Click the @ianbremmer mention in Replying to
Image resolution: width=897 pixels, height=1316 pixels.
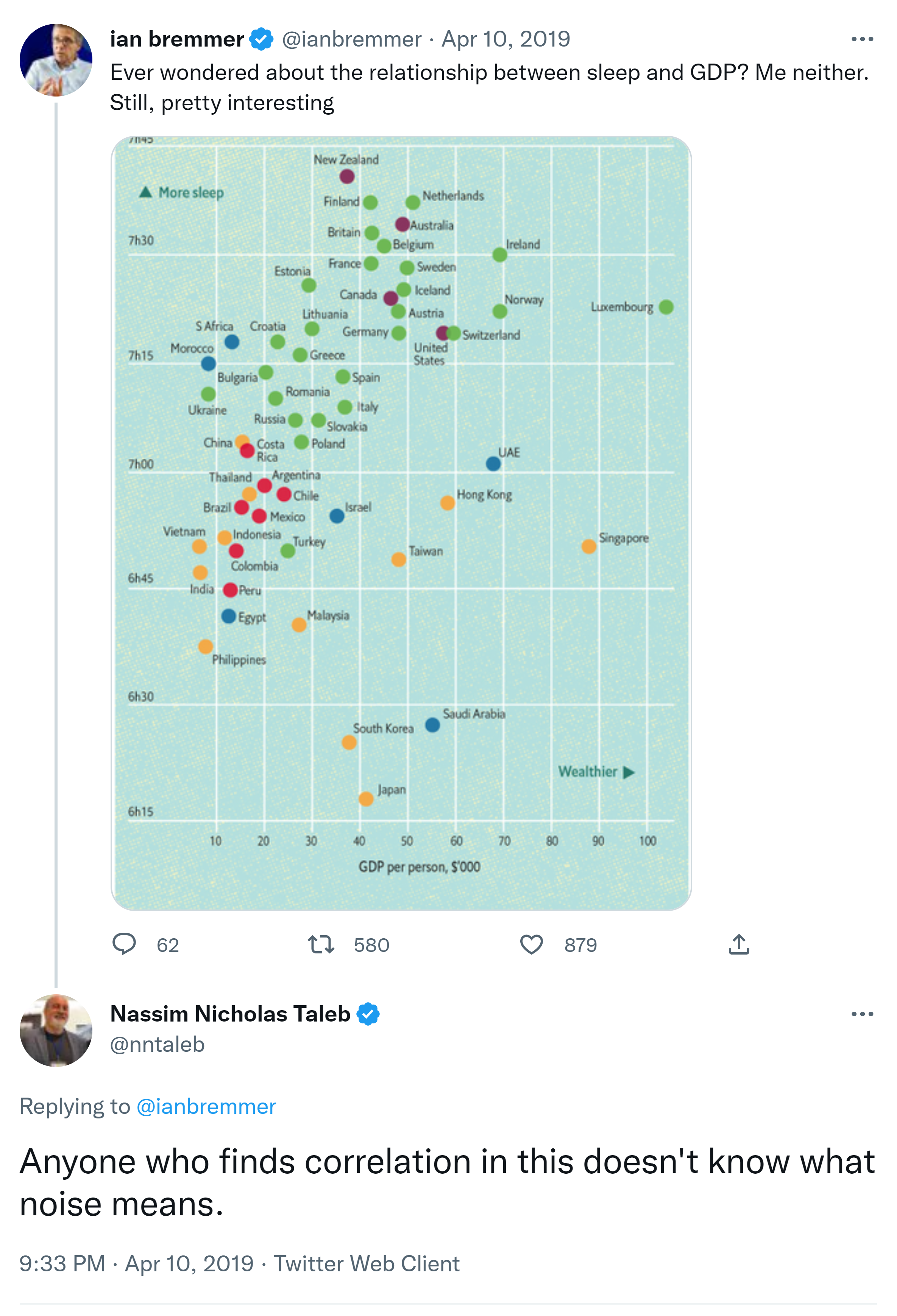point(206,1106)
